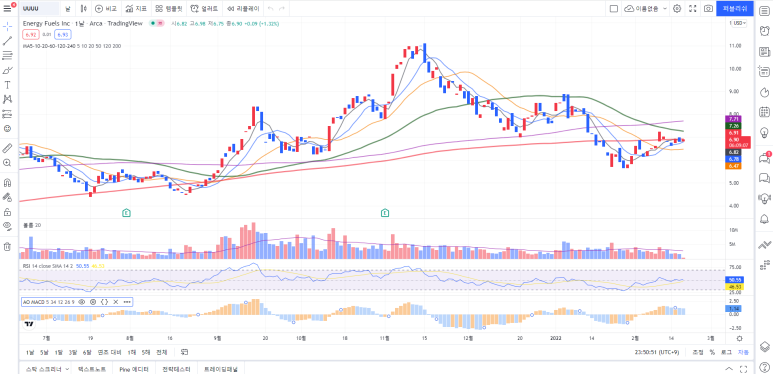Toggle 로그 log scale

[x=727, y=352]
